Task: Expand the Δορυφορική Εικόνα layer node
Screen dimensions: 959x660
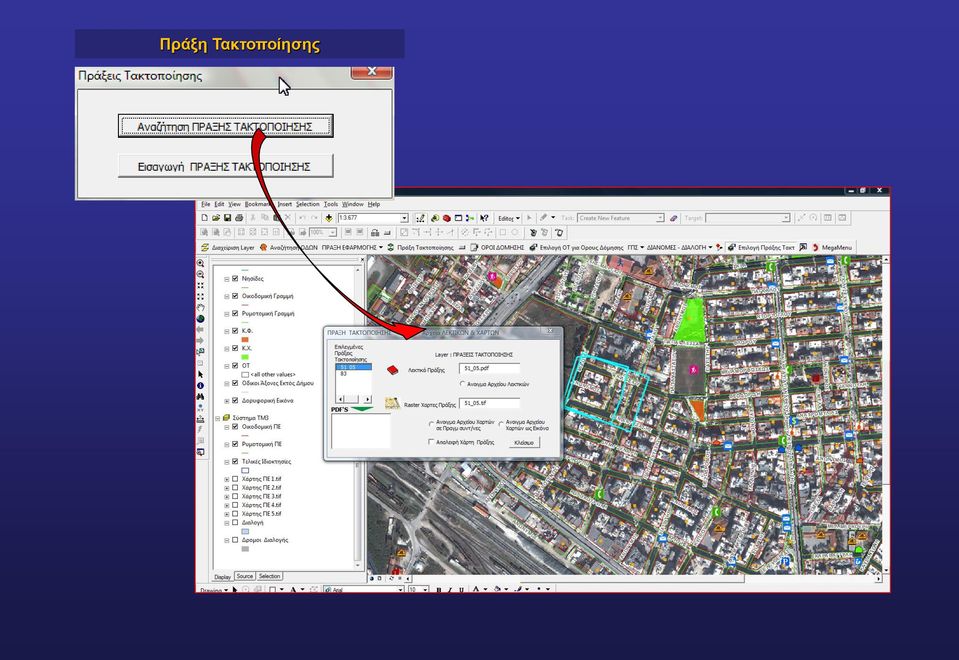Action: 226,401
